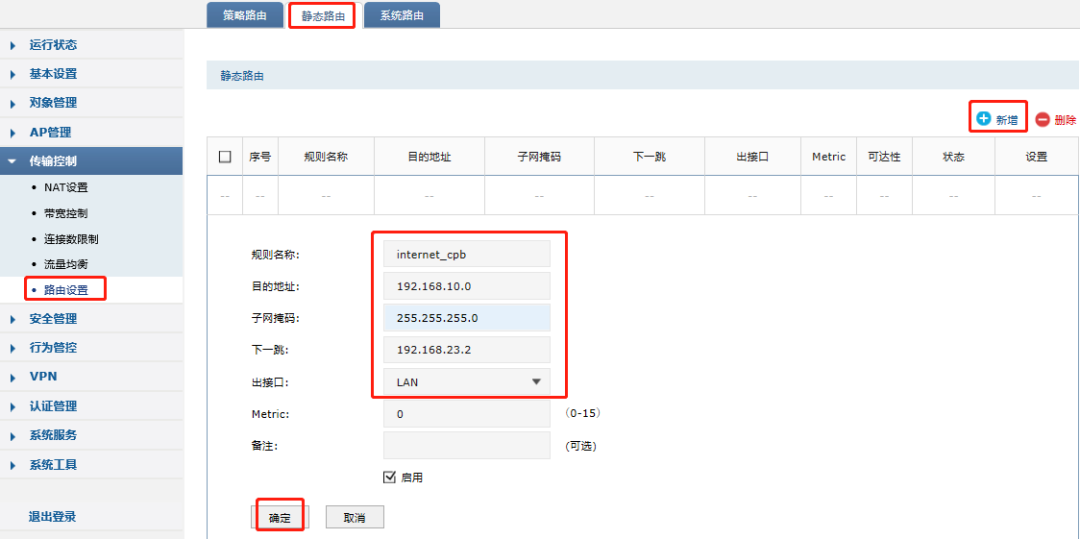The image size is (1080, 539).
Task: Click the 序号 column header
Action: tap(260, 156)
